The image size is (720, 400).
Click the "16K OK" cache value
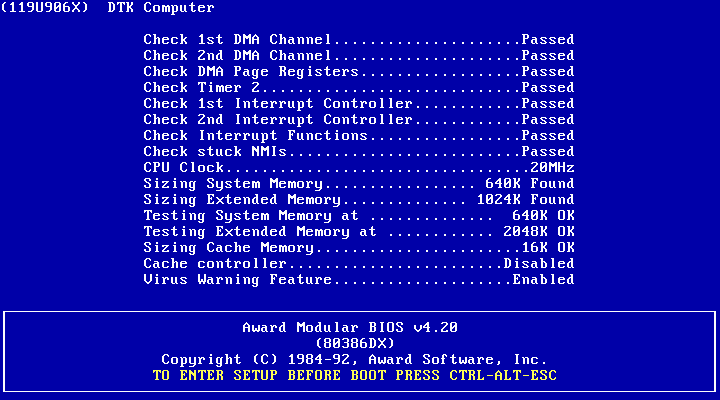pos(548,248)
